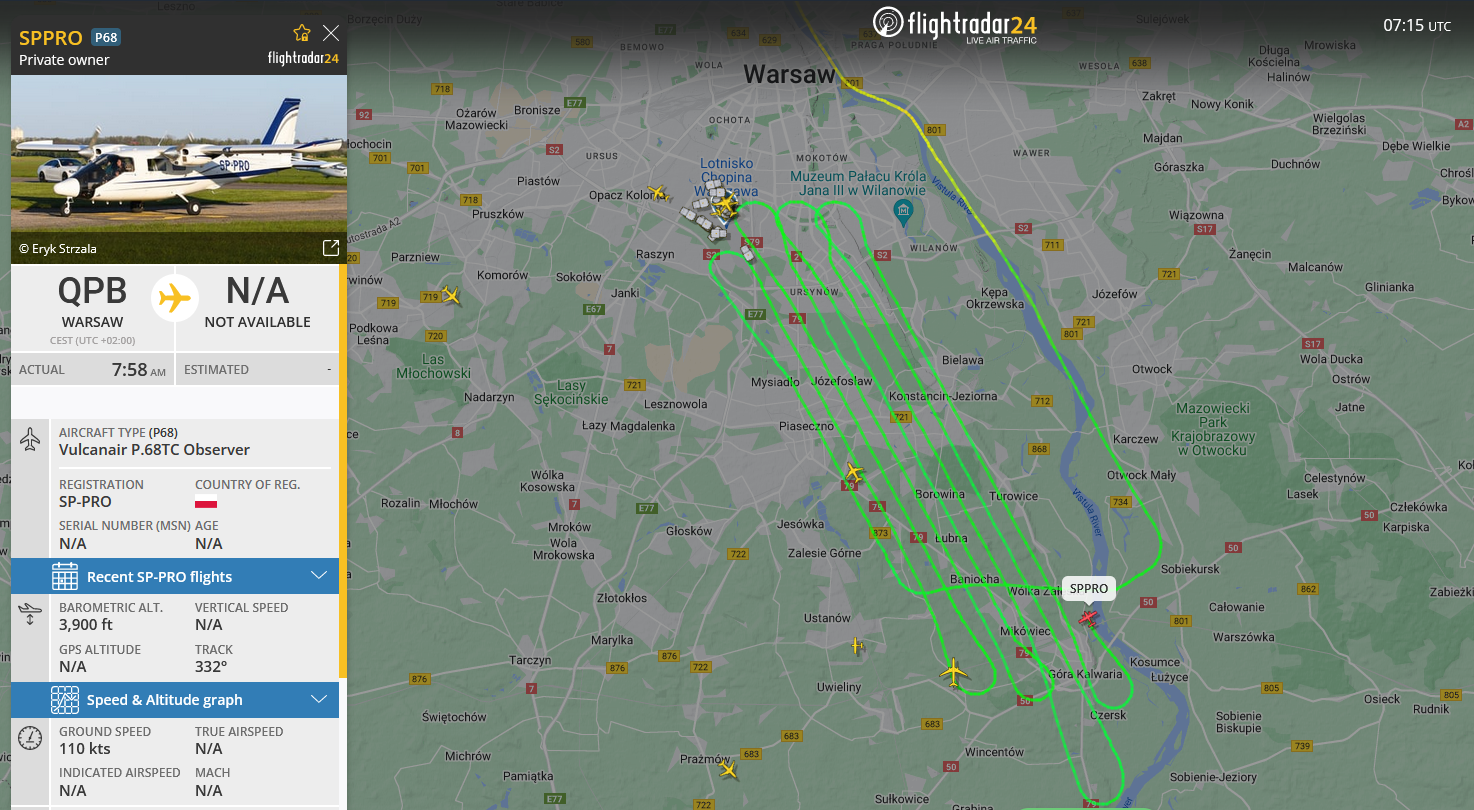Click the yellow aircraft near Komorów
1474x810 pixels.
(x=451, y=295)
